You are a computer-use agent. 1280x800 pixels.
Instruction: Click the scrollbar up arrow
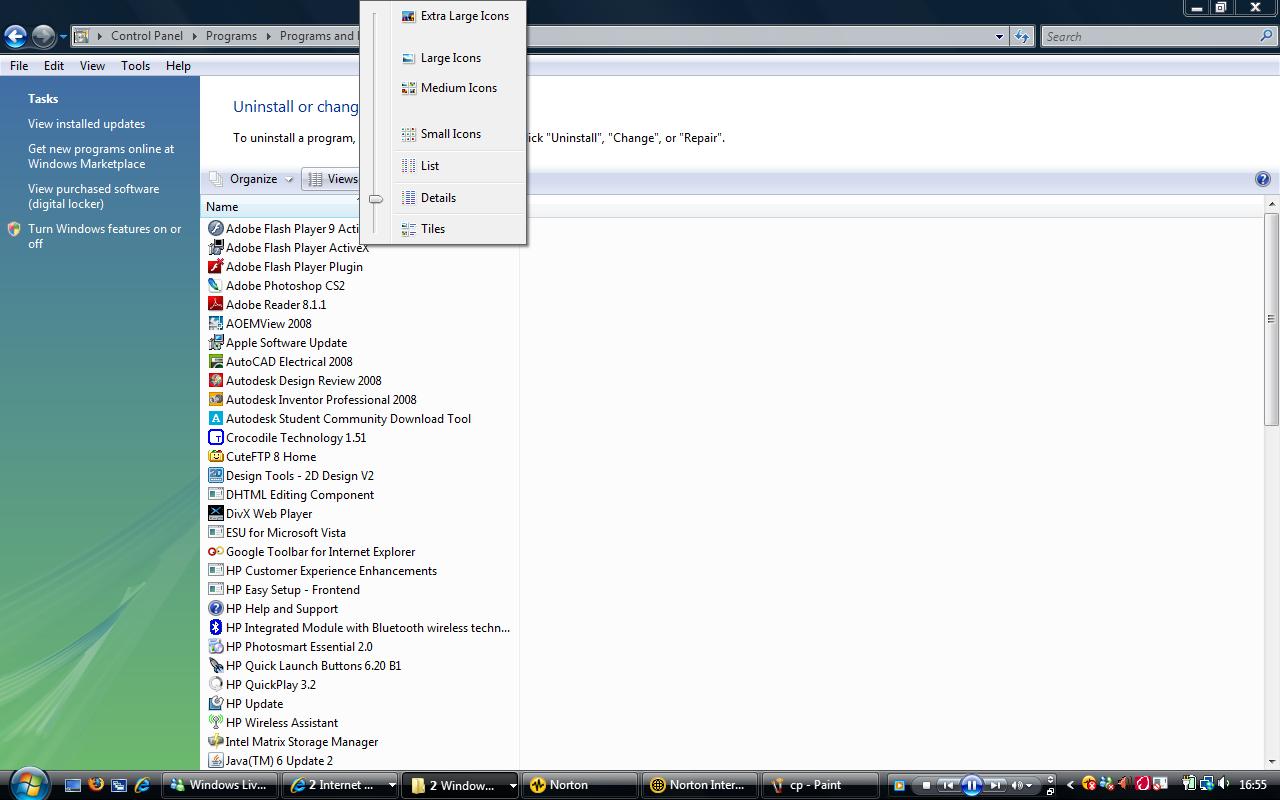point(1271,204)
